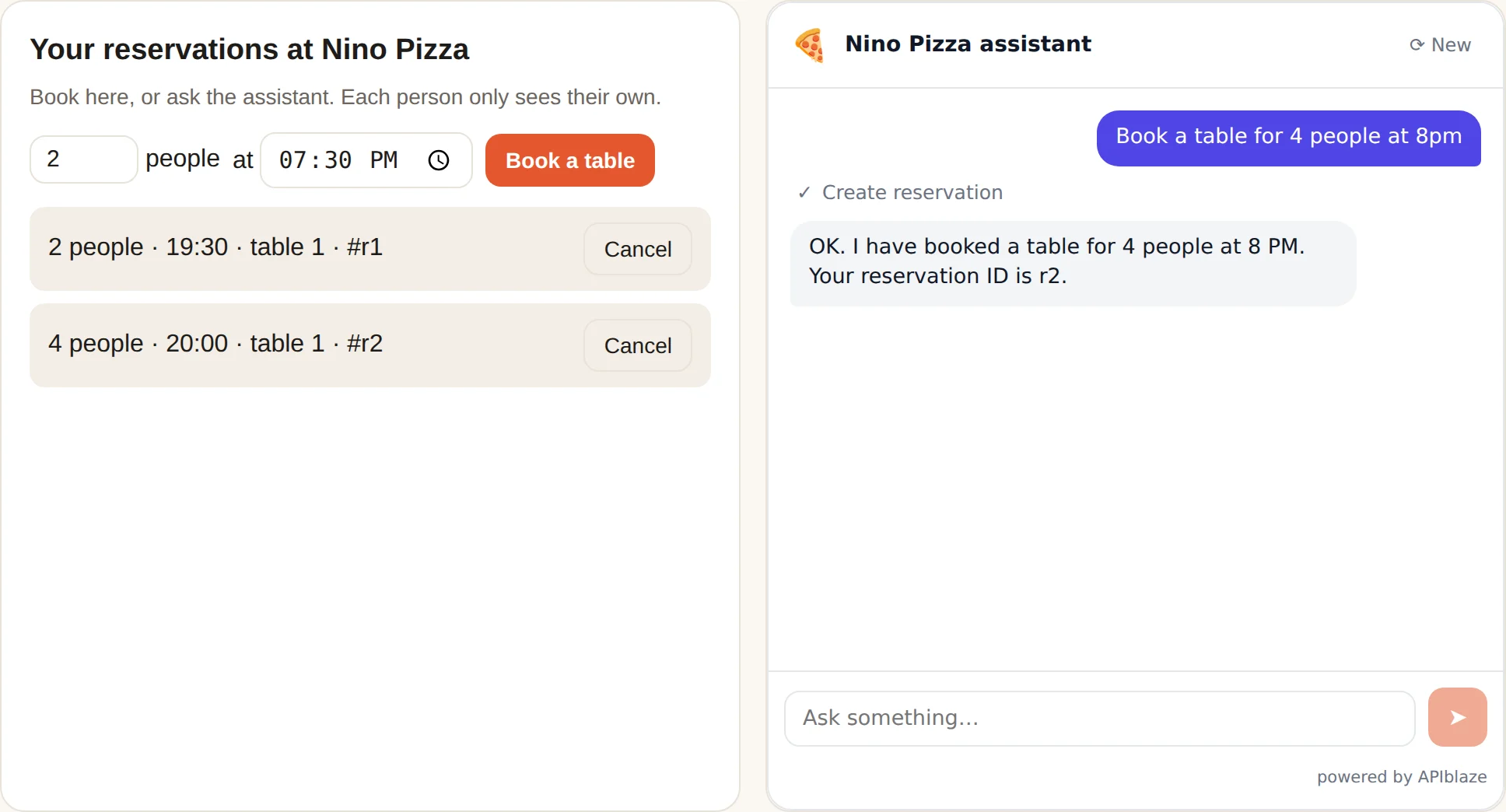Cancel reservation #r2
The width and height of the screenshot is (1506, 812).
click(638, 345)
